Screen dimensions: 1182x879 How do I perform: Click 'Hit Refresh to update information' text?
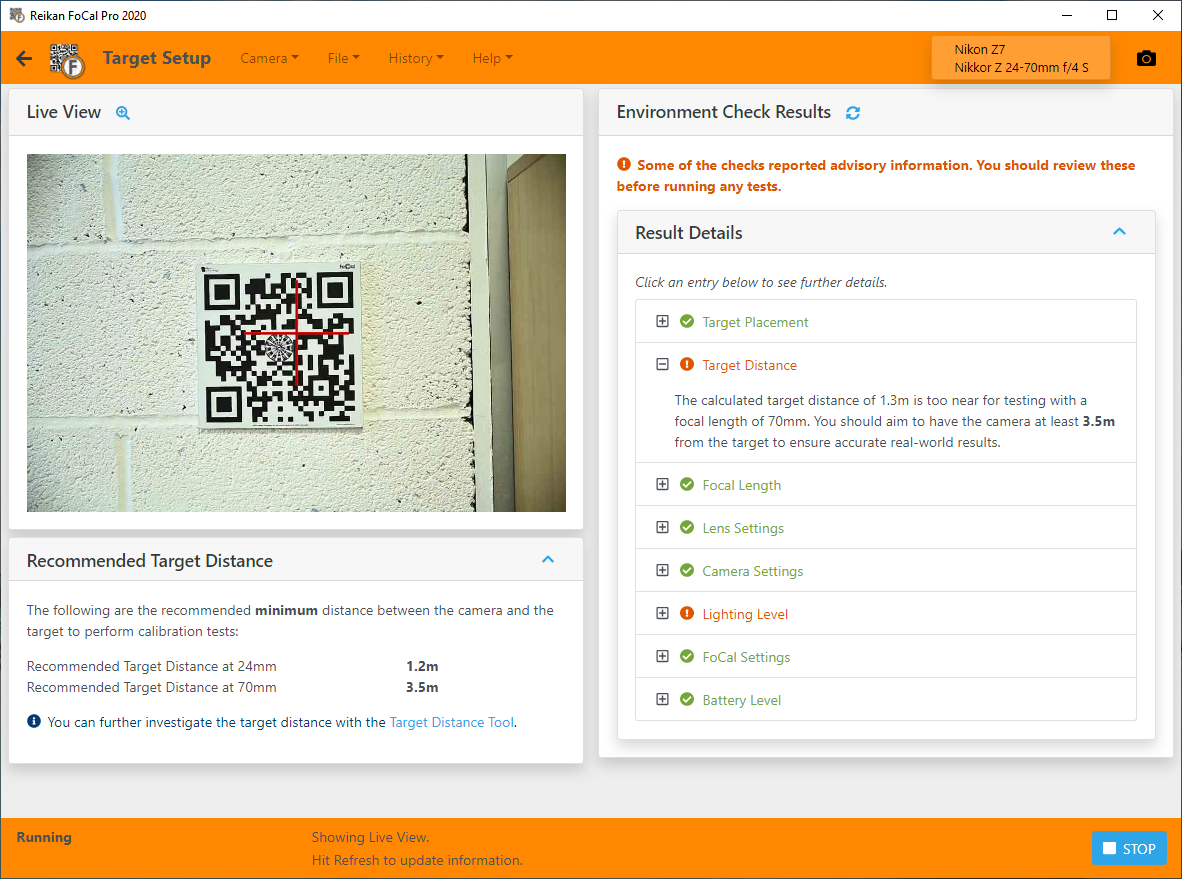pos(417,860)
